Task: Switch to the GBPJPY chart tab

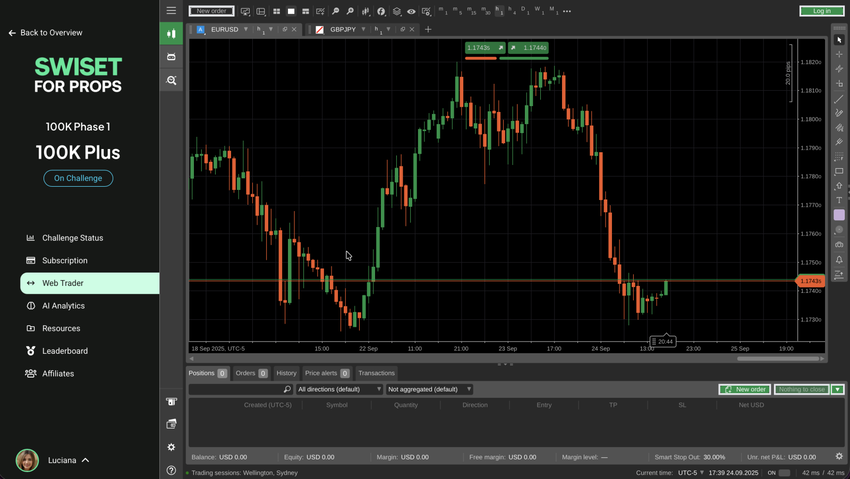Action: pyautogui.click(x=342, y=30)
